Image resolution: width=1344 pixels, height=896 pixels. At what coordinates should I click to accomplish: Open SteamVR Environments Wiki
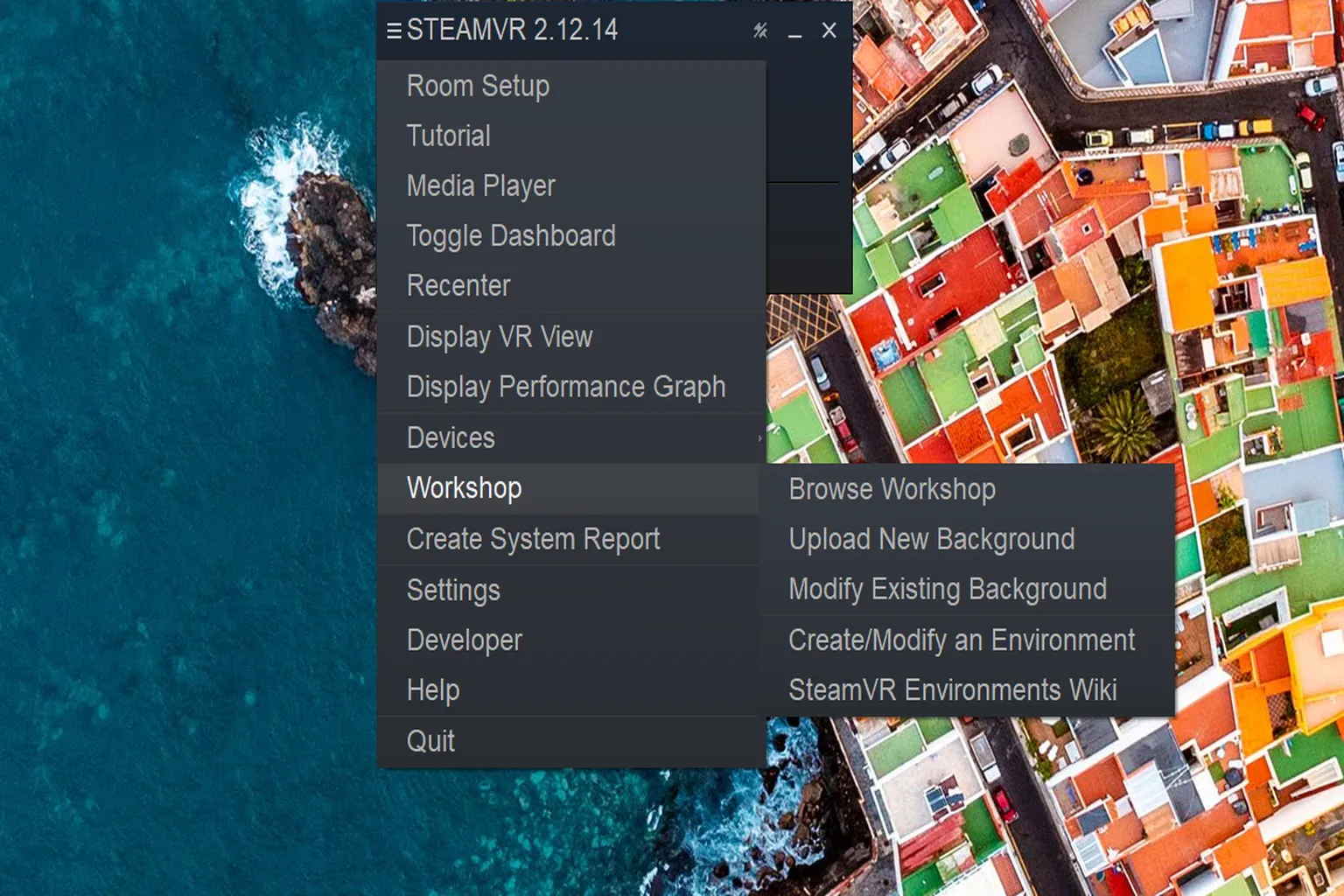[x=967, y=690]
